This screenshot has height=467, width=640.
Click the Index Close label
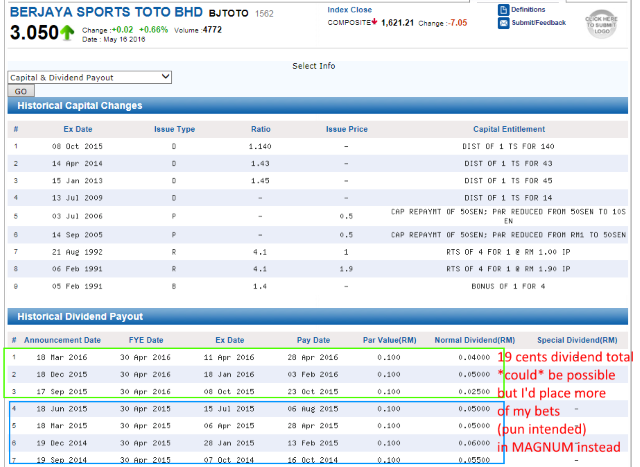tap(349, 10)
